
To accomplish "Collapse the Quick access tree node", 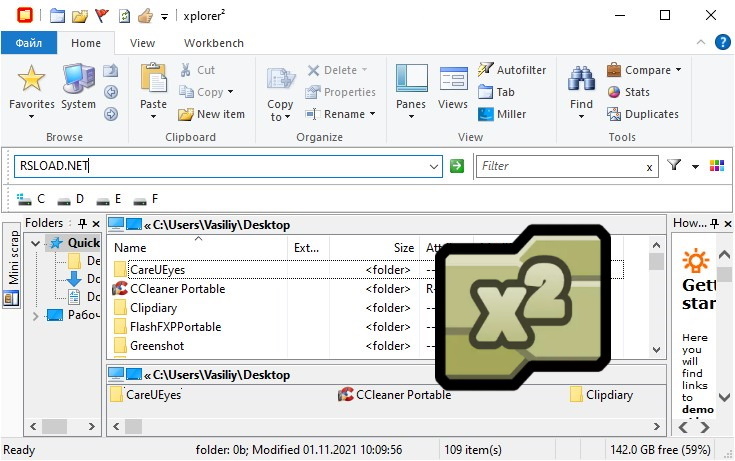I will [x=35, y=243].
